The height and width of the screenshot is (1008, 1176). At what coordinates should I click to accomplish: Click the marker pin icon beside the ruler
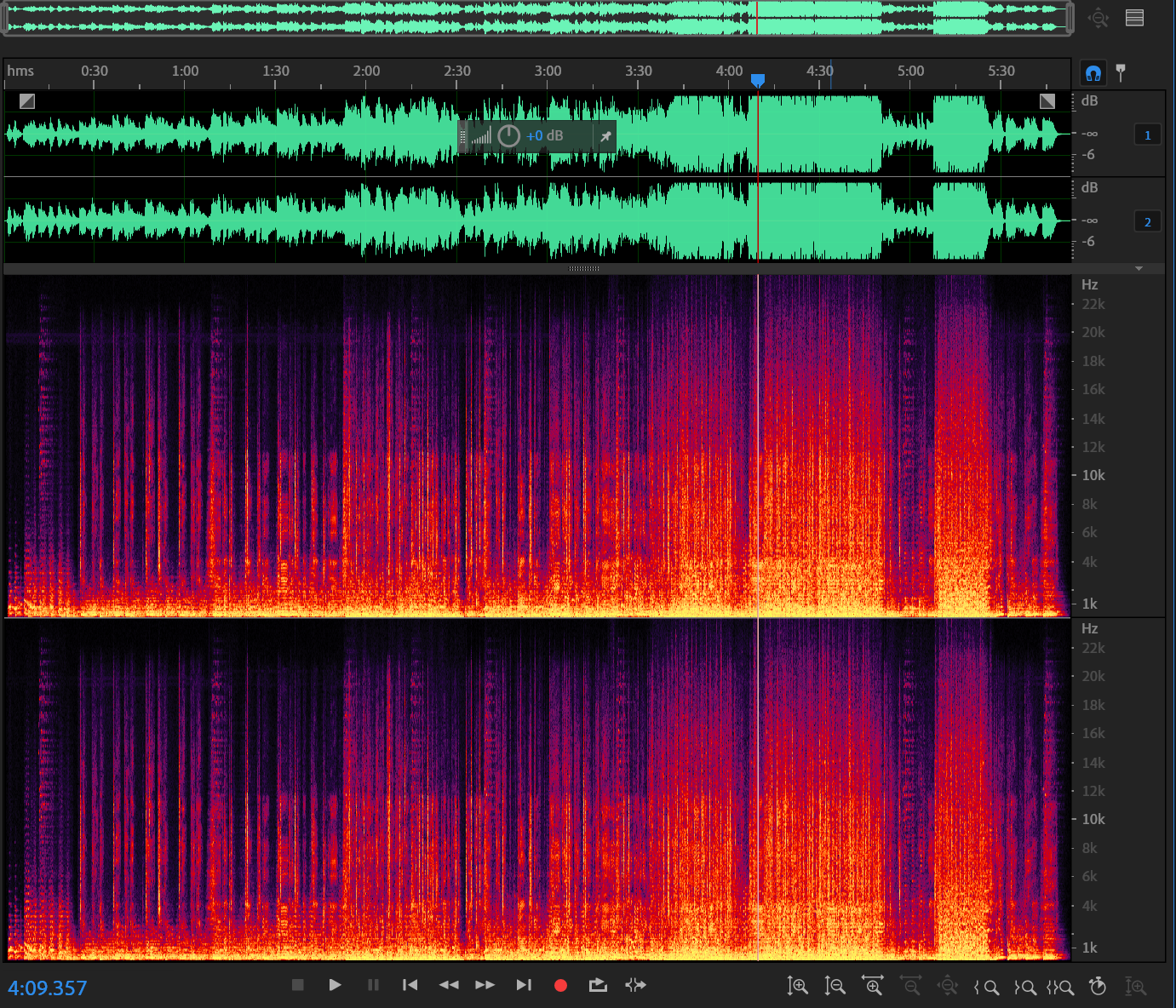(1121, 72)
